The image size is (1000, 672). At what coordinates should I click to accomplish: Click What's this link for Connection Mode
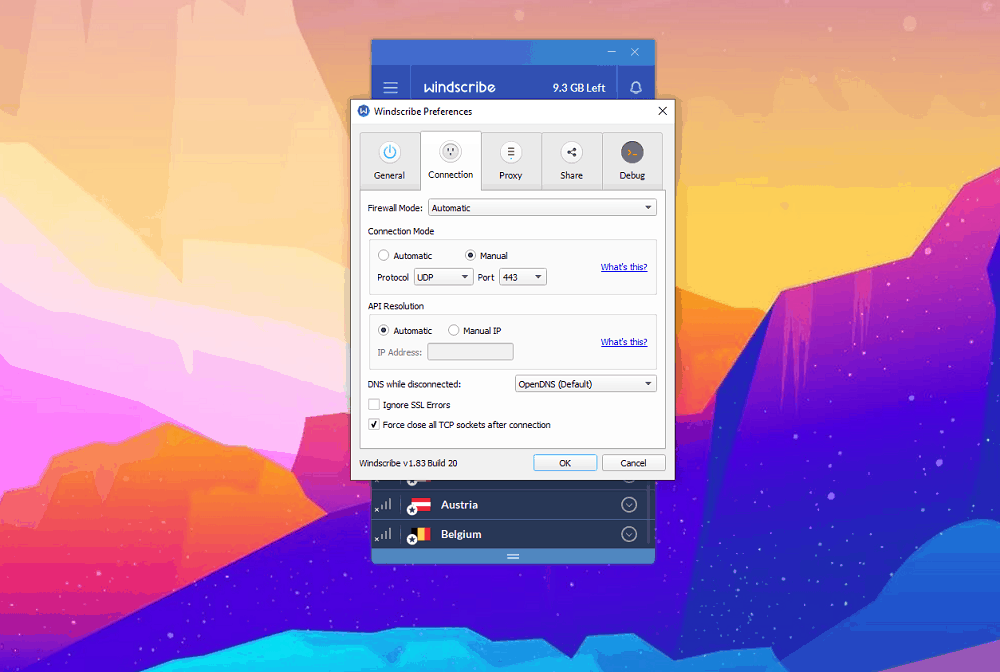point(624,267)
